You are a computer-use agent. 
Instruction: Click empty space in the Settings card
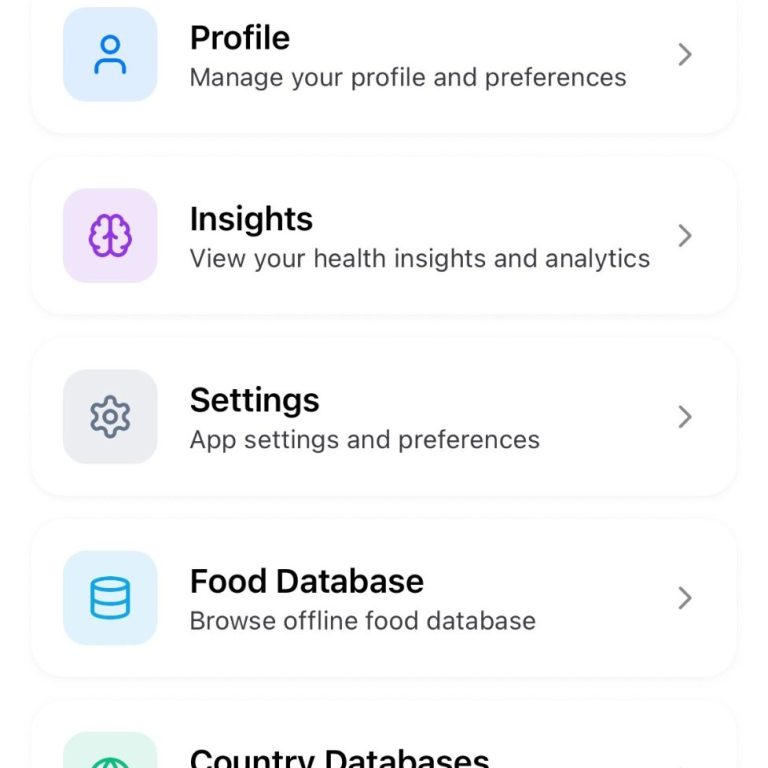[600, 470]
